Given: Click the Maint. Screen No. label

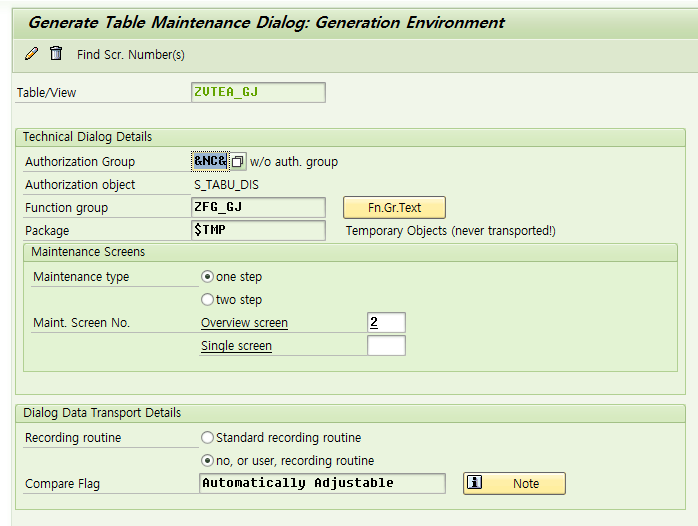Looking at the screenshot, I should coord(81,323).
